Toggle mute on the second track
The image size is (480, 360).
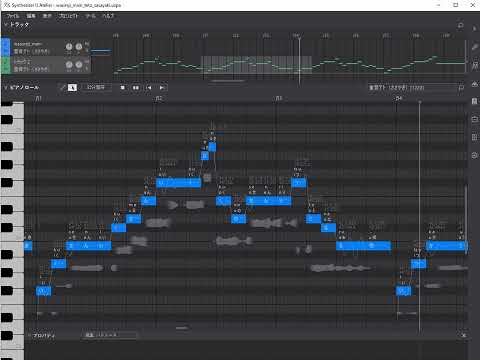tap(87, 61)
